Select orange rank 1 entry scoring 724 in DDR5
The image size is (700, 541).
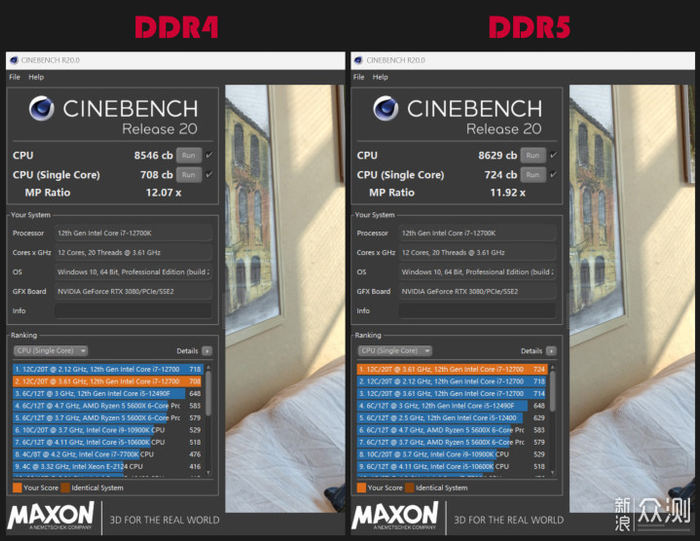pyautogui.click(x=452, y=369)
